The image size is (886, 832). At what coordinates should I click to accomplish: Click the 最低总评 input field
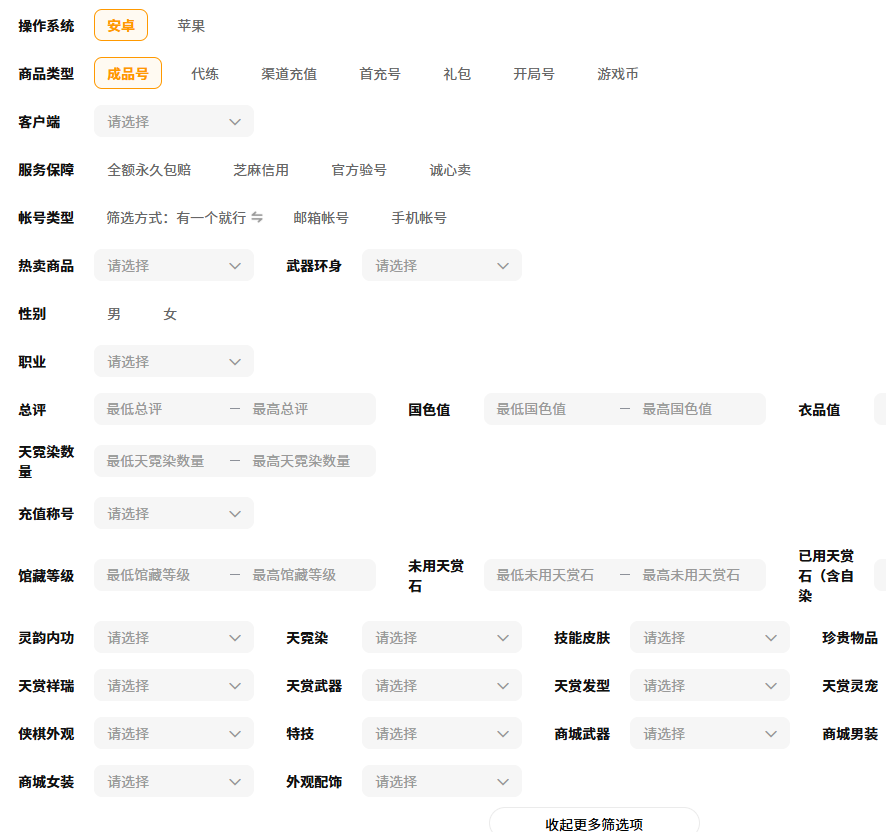point(160,409)
